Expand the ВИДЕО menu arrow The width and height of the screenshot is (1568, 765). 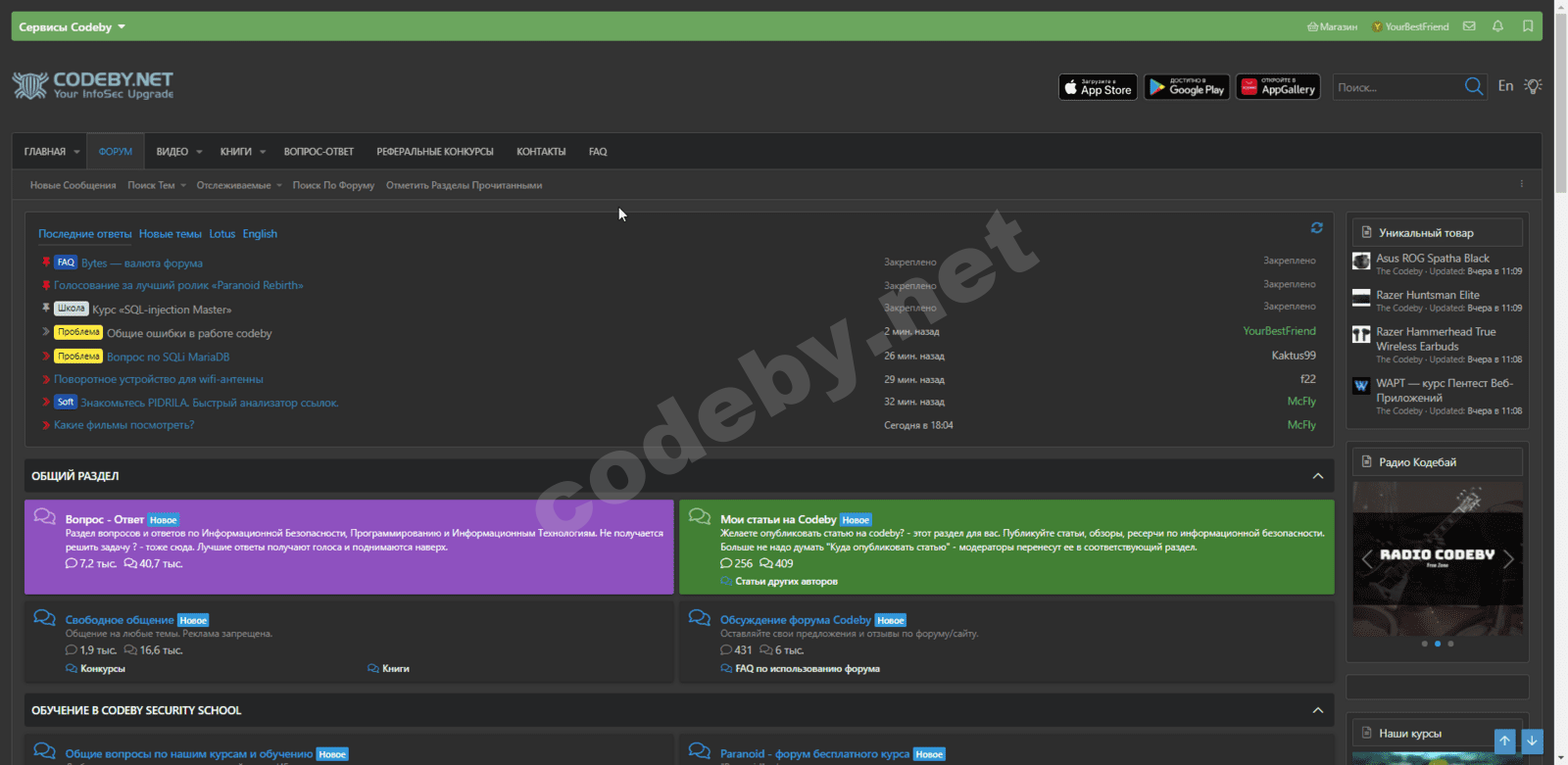(x=199, y=152)
